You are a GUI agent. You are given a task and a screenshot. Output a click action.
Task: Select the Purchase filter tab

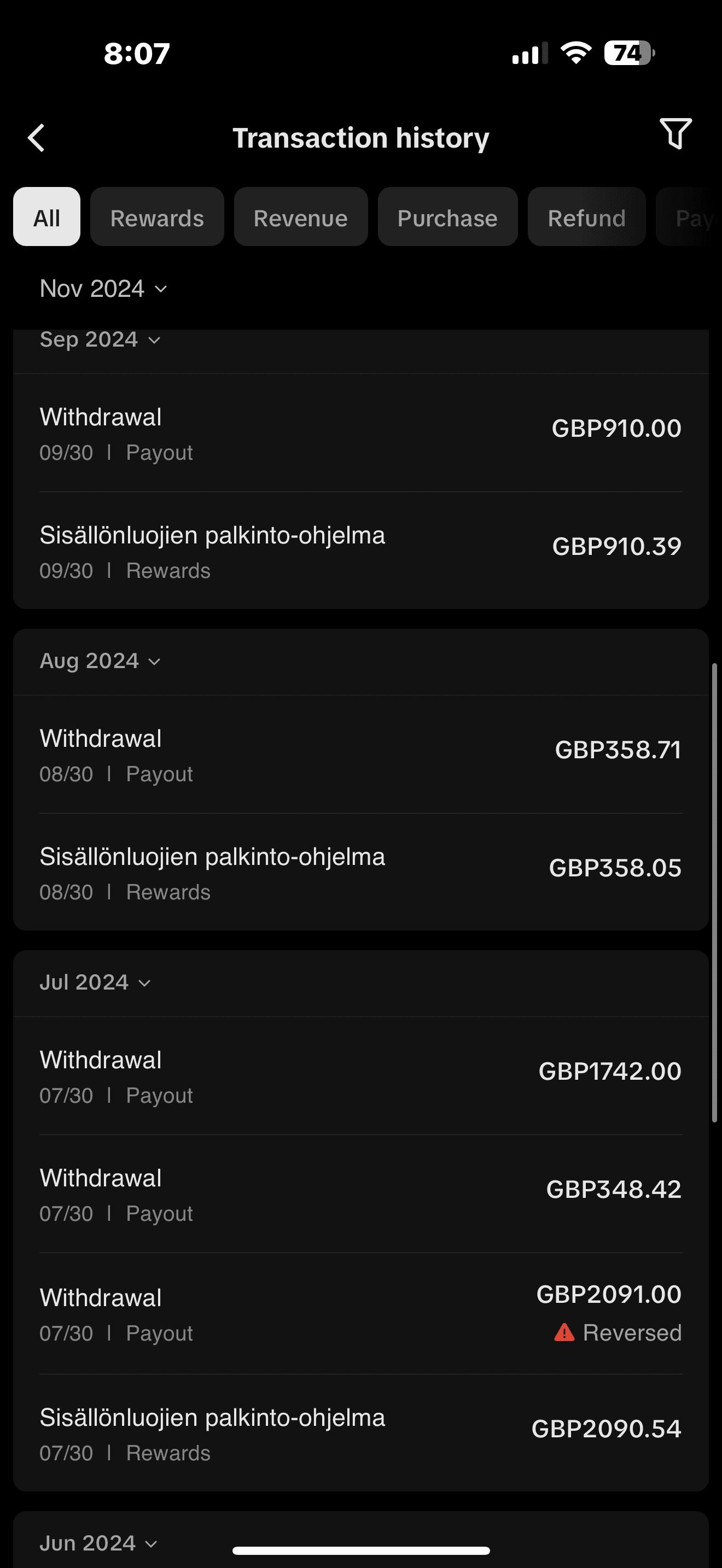(447, 217)
